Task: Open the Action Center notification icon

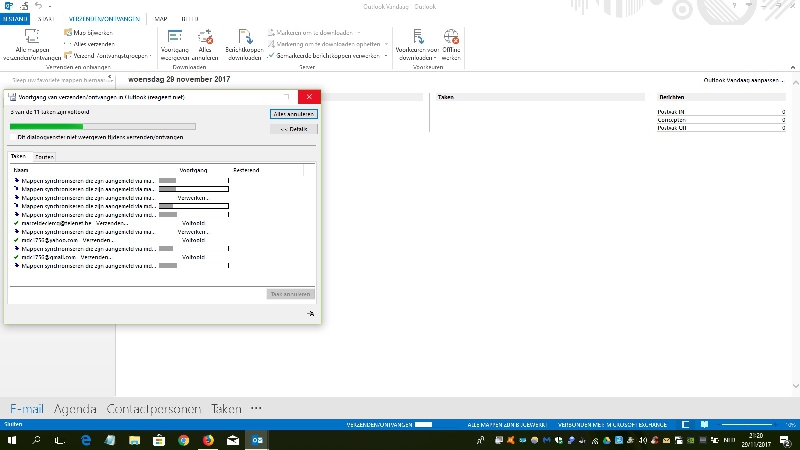Action: [786, 440]
